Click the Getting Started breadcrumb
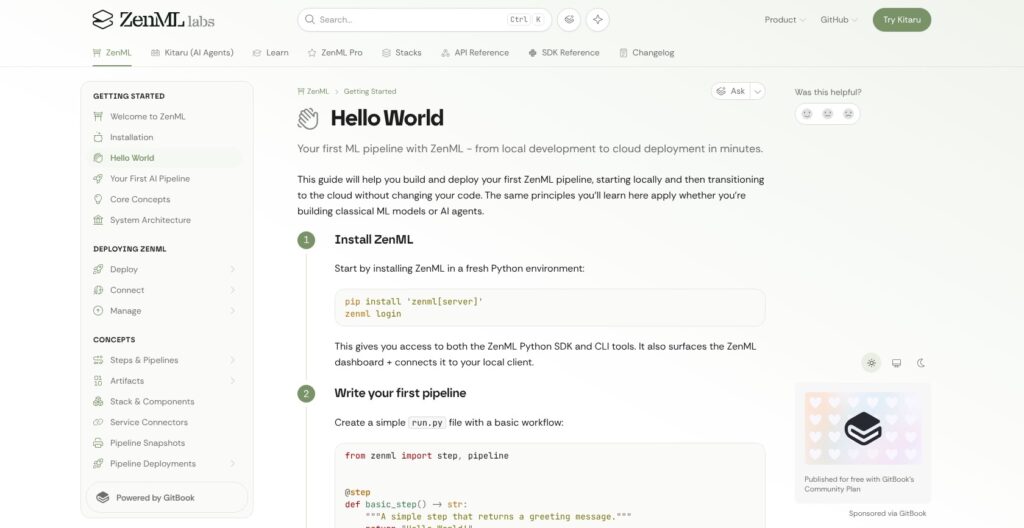The width and height of the screenshot is (1024, 528). click(370, 91)
